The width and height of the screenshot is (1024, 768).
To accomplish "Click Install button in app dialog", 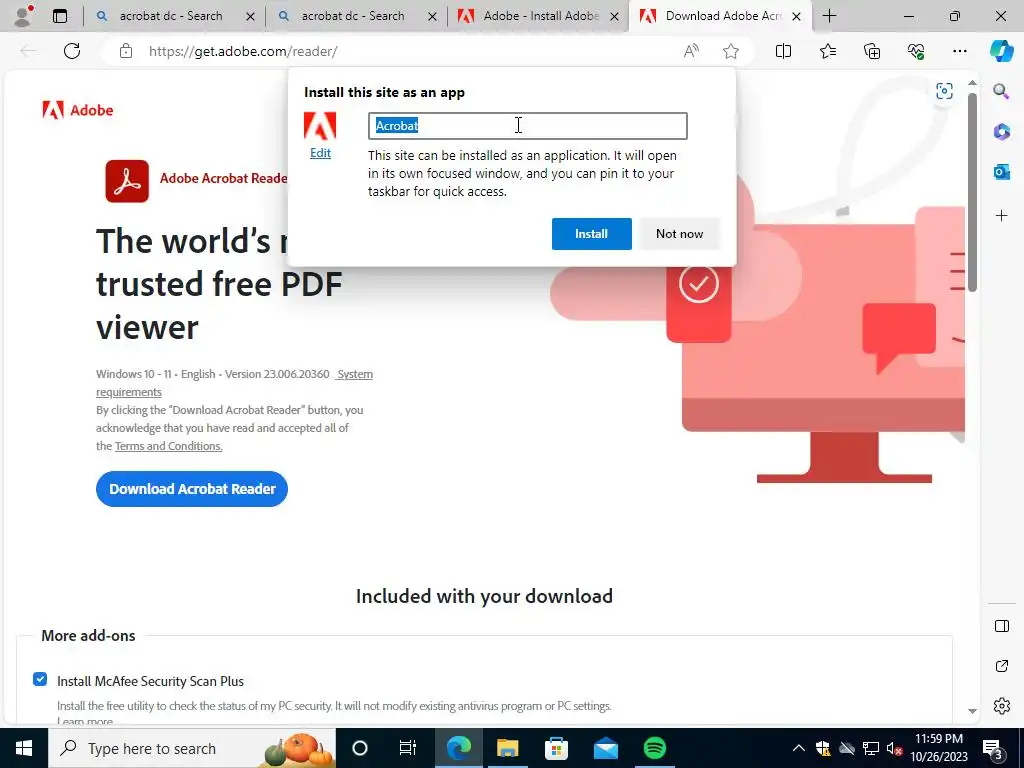I will pyautogui.click(x=592, y=234).
